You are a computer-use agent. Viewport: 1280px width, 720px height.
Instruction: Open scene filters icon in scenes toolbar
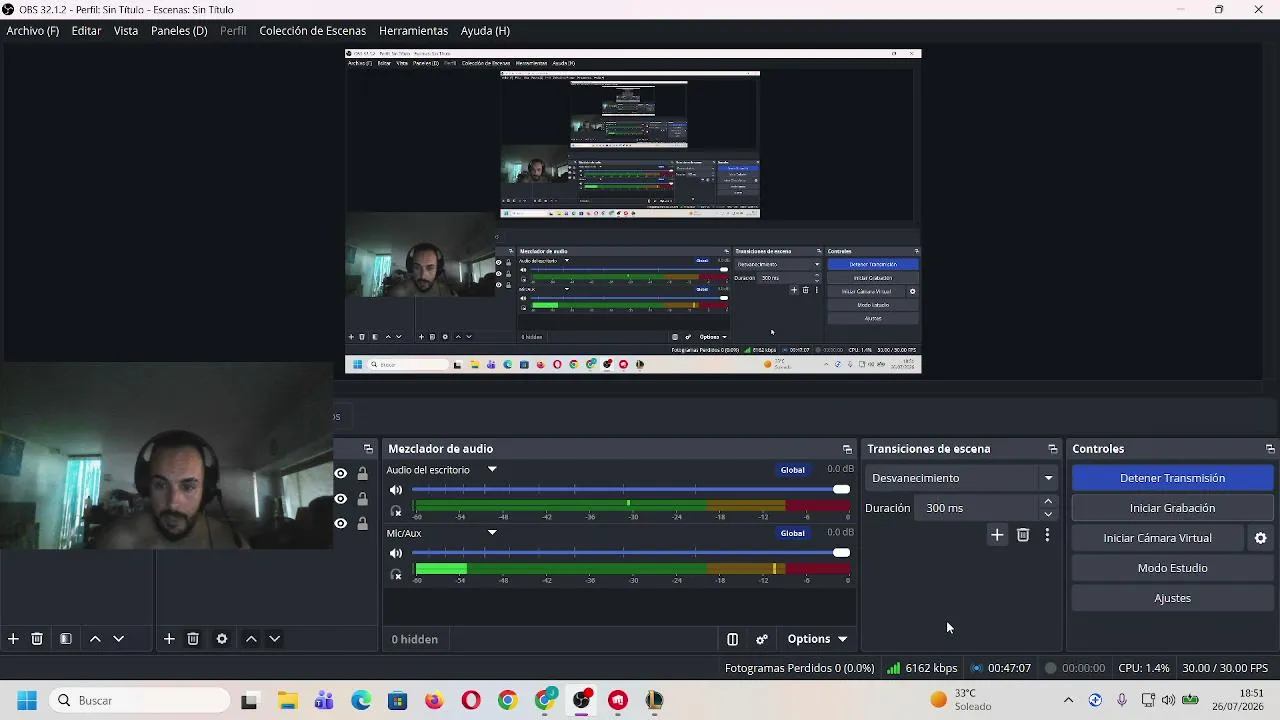[66, 639]
